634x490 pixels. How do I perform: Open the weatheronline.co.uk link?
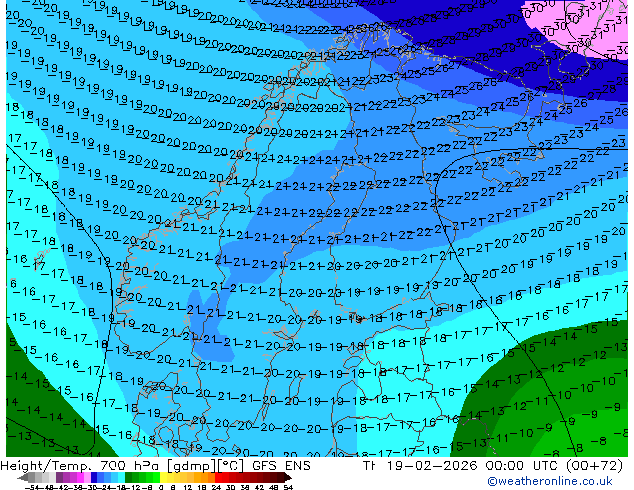coord(550,481)
